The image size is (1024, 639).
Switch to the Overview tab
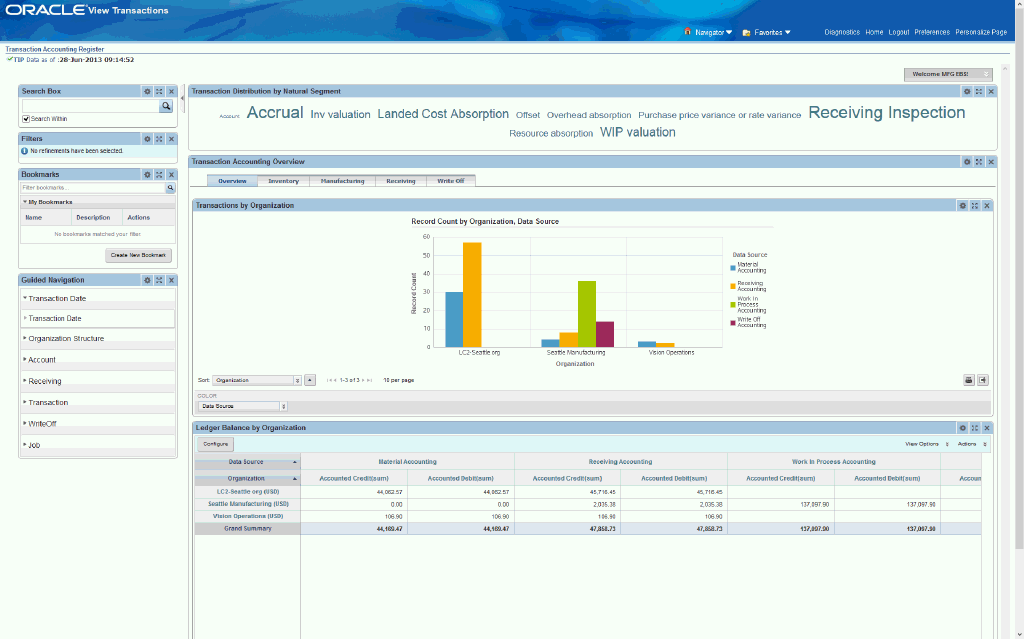232,181
